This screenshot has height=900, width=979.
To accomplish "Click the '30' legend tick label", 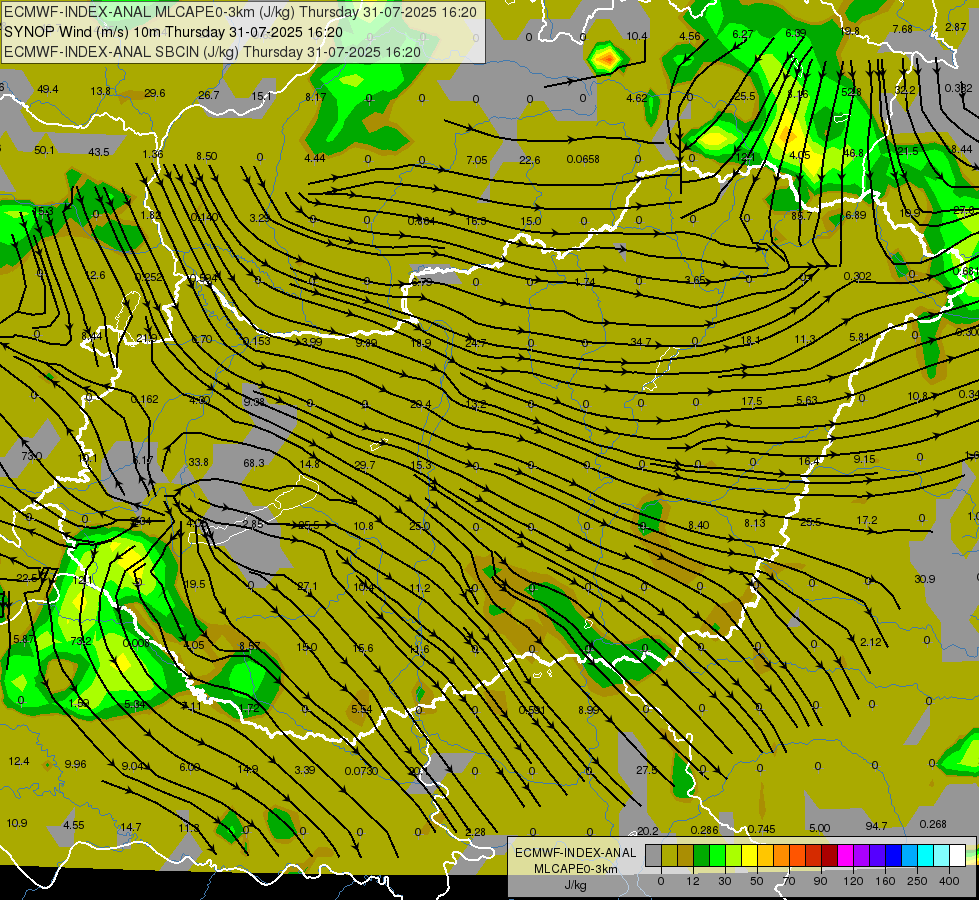I will point(725,881).
